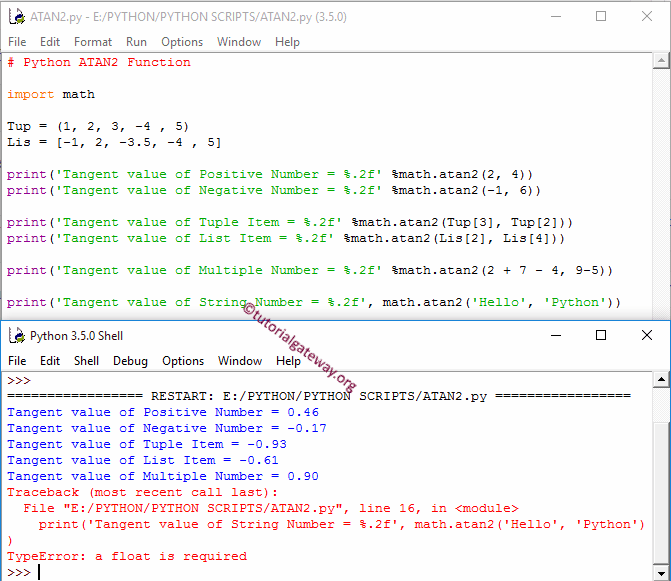Click traceback 'File ... line 16, in <module>' line

(x=271, y=509)
